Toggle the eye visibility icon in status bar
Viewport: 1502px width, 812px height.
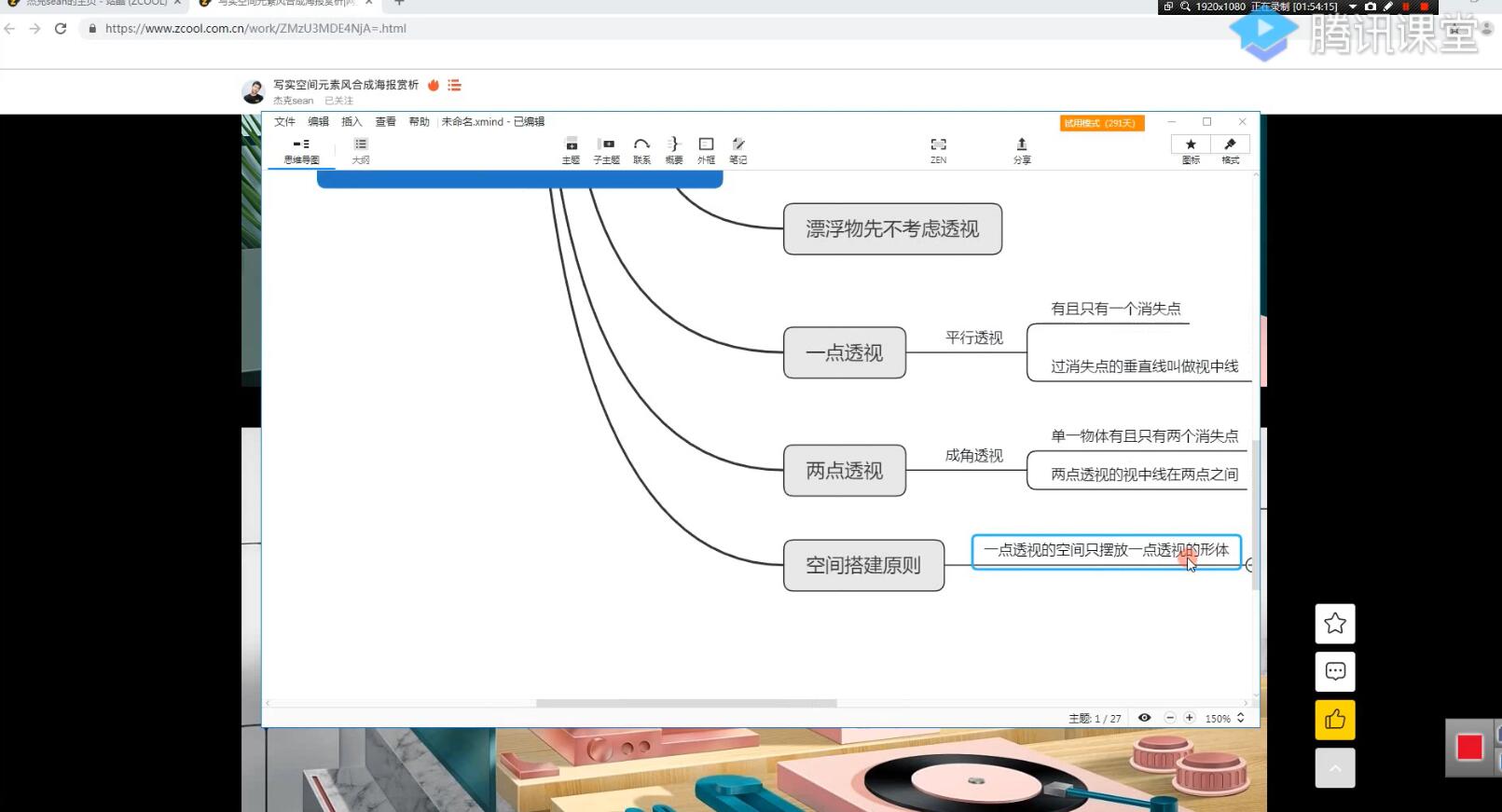click(x=1144, y=718)
